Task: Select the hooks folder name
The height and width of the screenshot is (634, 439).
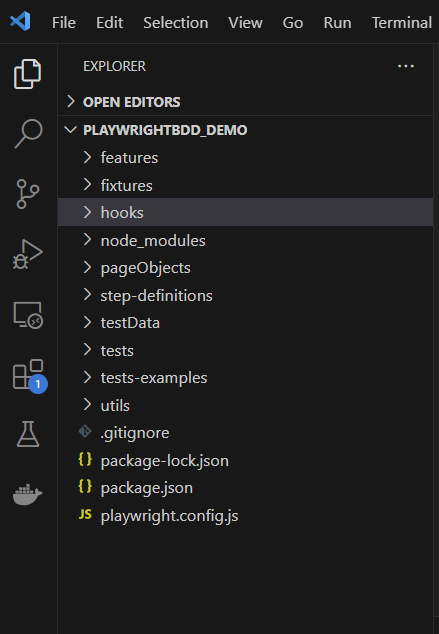Action: coord(122,213)
